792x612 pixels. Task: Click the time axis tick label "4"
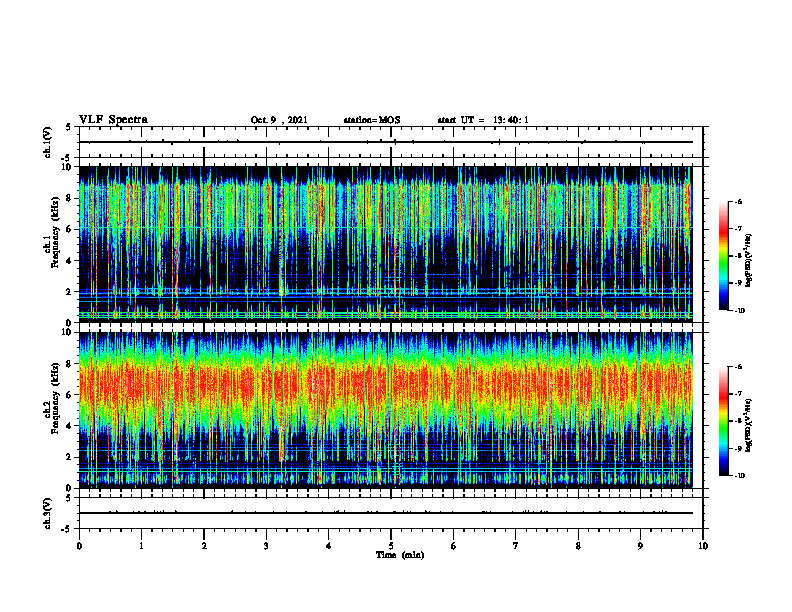click(329, 546)
